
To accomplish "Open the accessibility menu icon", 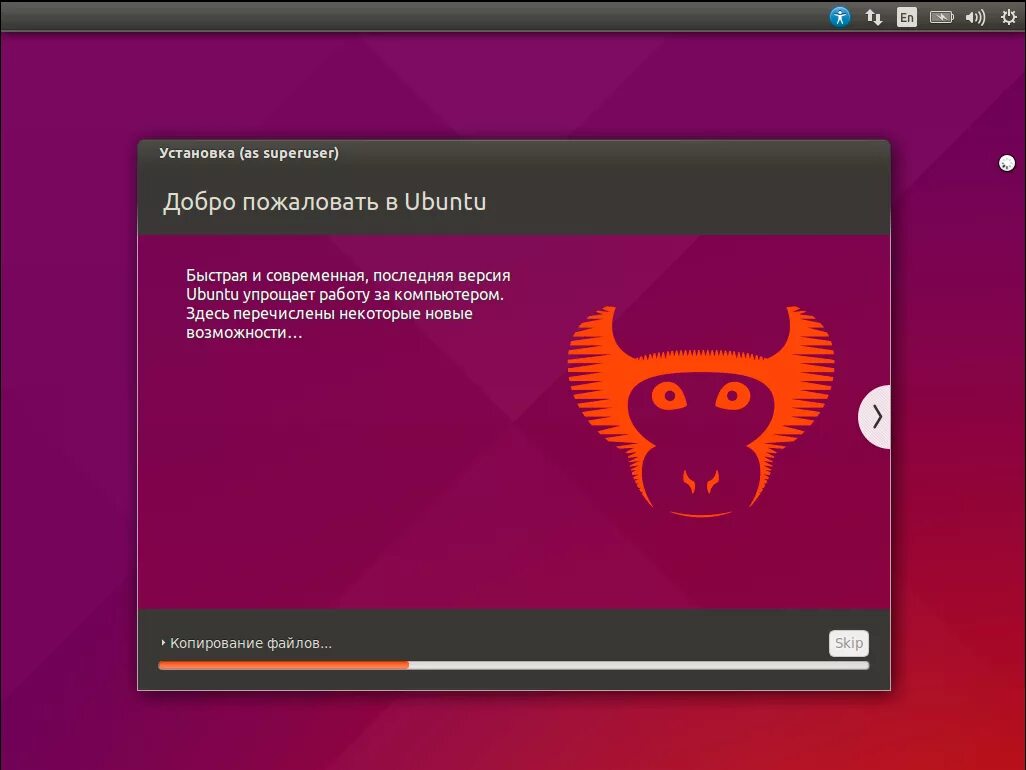I will [840, 16].
